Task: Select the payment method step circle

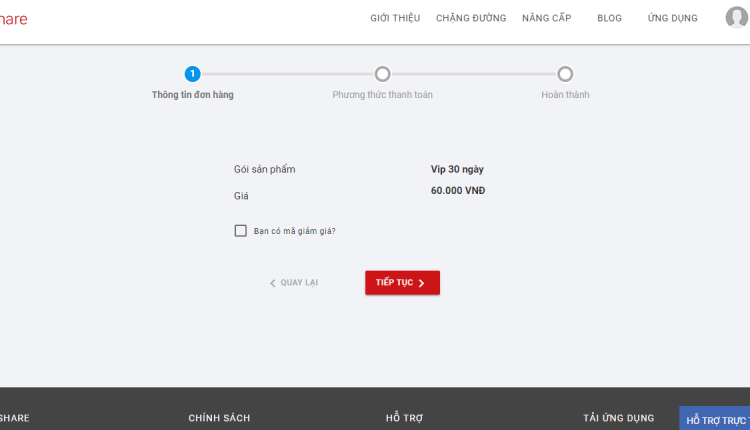Action: click(383, 74)
